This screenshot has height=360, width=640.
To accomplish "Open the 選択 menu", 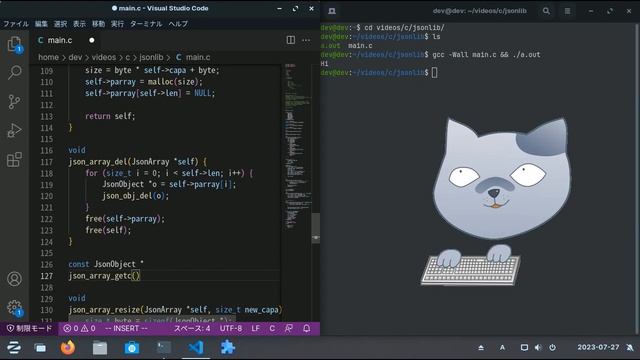I will point(60,24).
